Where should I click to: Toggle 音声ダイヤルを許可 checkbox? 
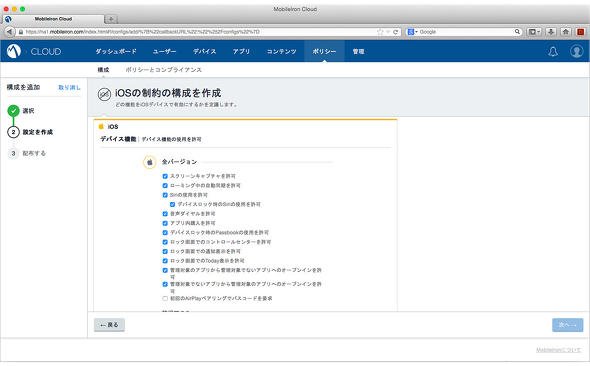[165, 214]
